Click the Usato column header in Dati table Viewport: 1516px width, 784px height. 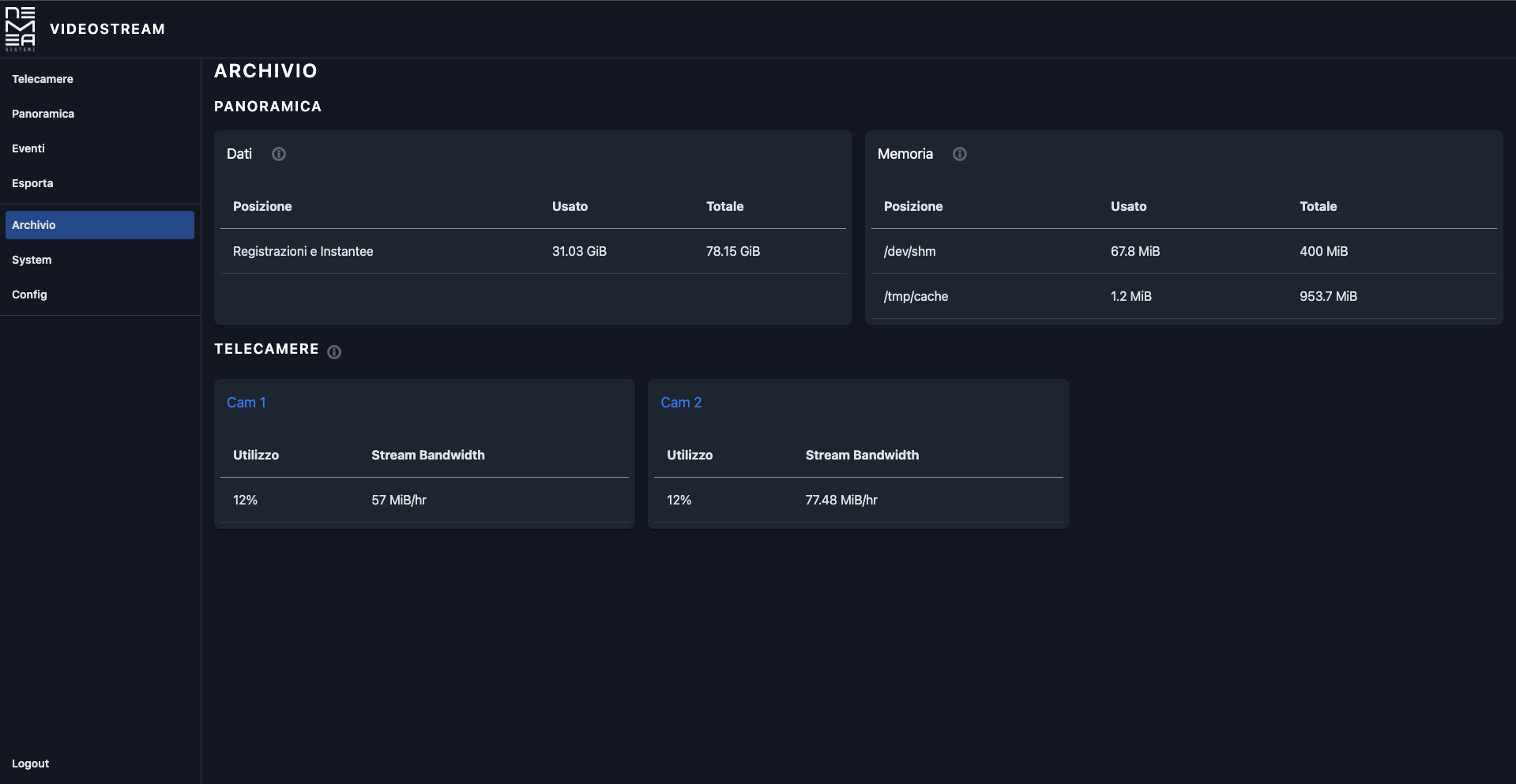point(570,206)
